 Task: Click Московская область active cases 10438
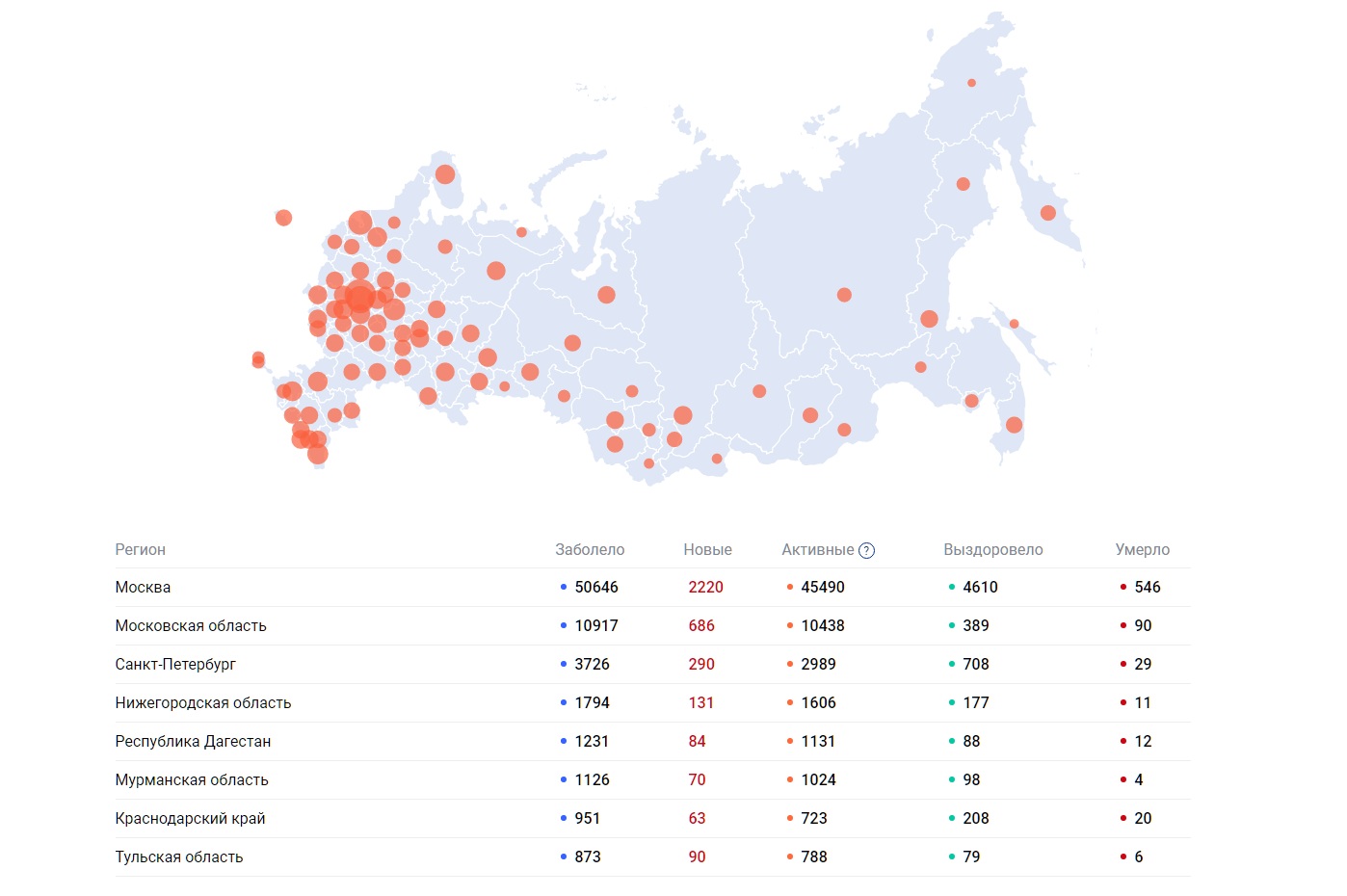tap(823, 626)
